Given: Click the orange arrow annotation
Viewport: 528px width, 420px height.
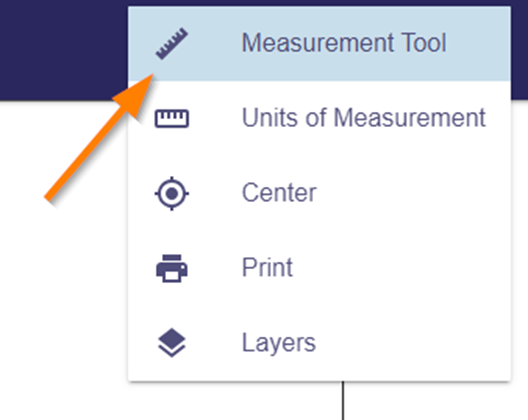Looking at the screenshot, I should tap(99, 137).
